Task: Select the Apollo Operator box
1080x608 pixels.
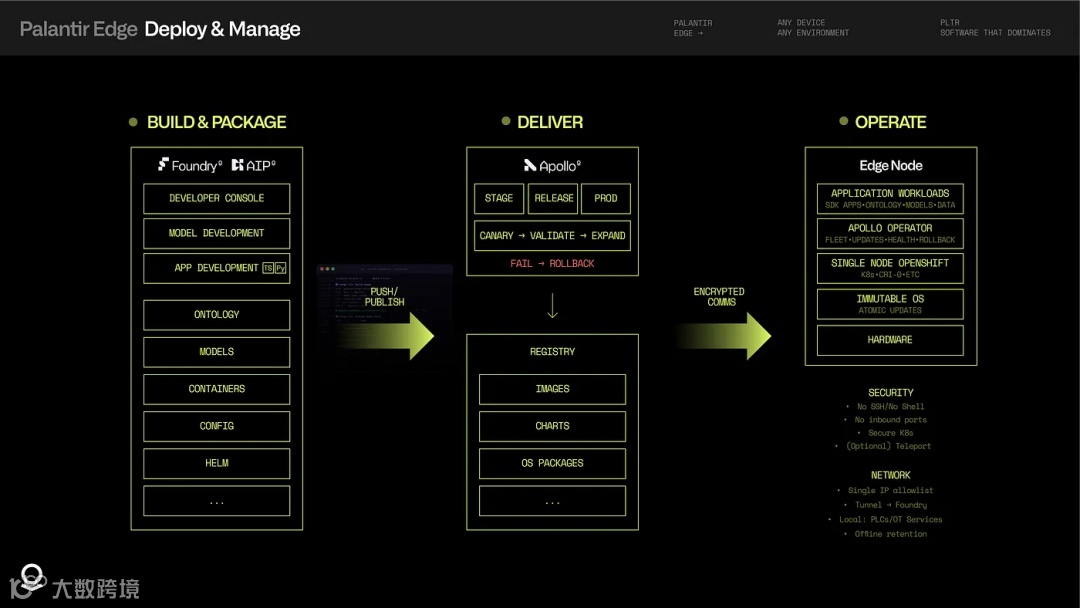Action: [890, 233]
